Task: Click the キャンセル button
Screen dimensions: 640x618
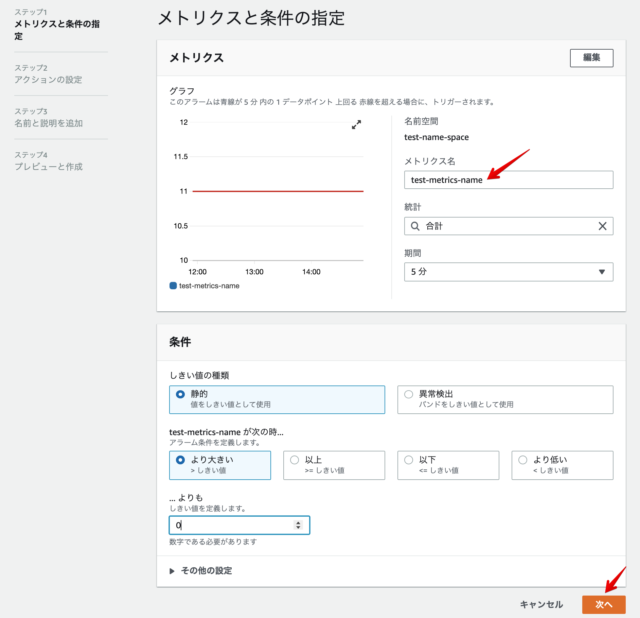Action: pos(541,605)
